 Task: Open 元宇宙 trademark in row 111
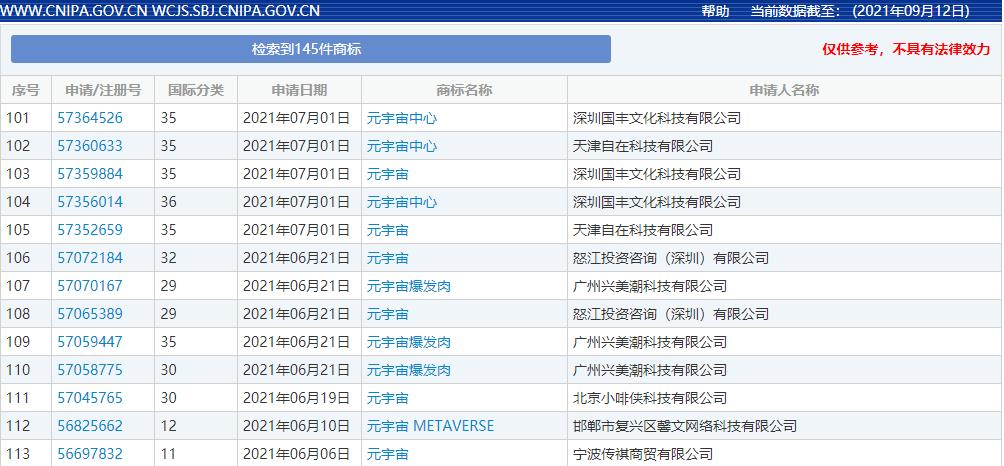point(387,398)
